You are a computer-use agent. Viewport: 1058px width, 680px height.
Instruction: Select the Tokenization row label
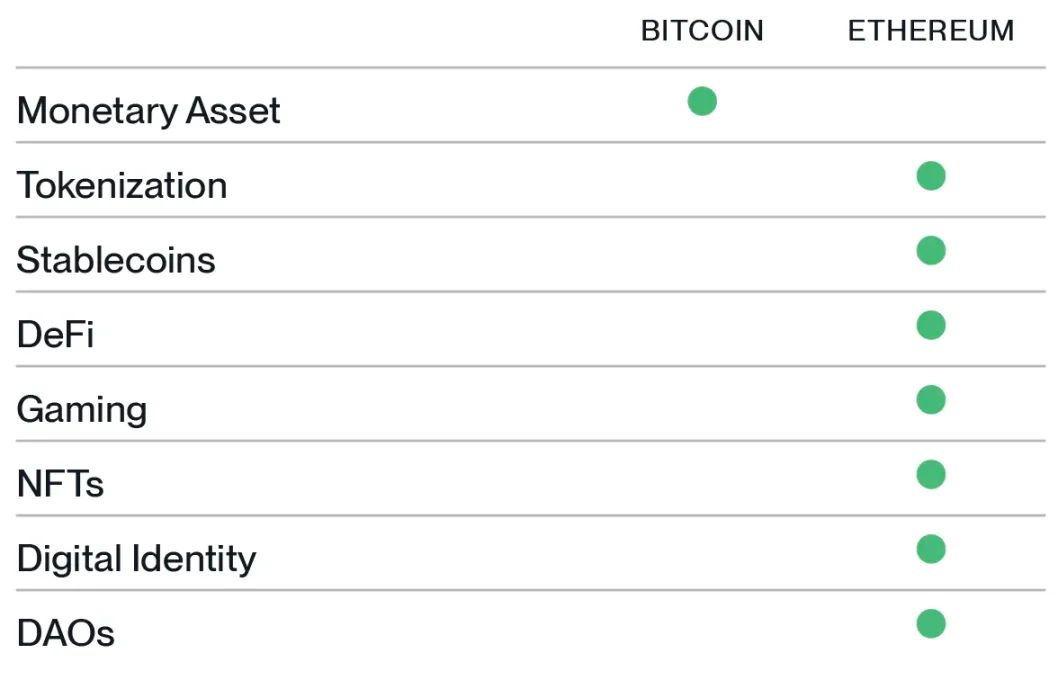122,186
